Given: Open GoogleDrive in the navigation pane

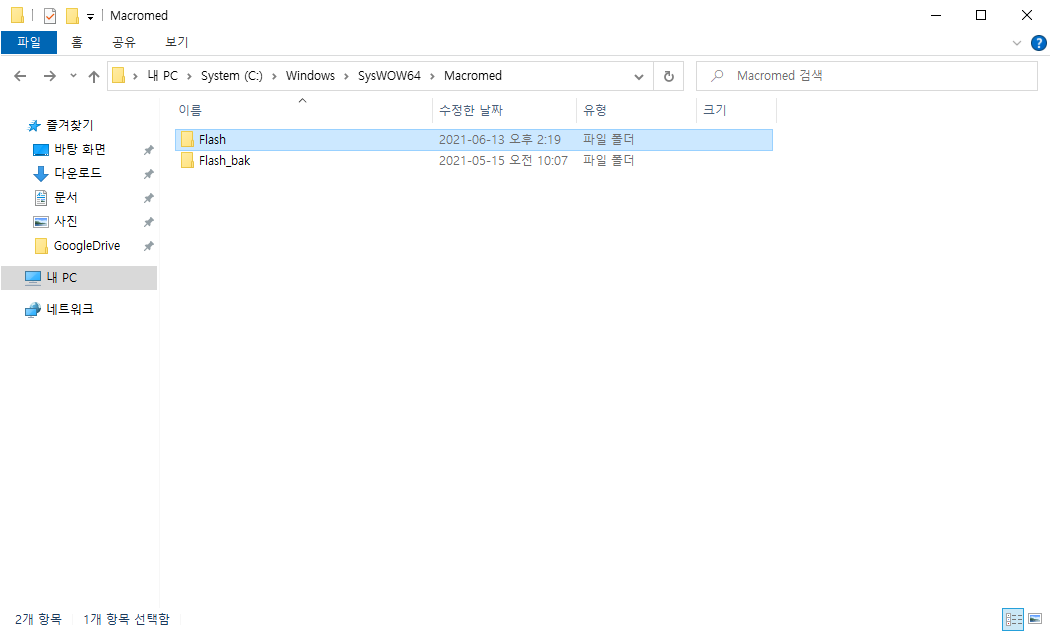Looking at the screenshot, I should [86, 245].
